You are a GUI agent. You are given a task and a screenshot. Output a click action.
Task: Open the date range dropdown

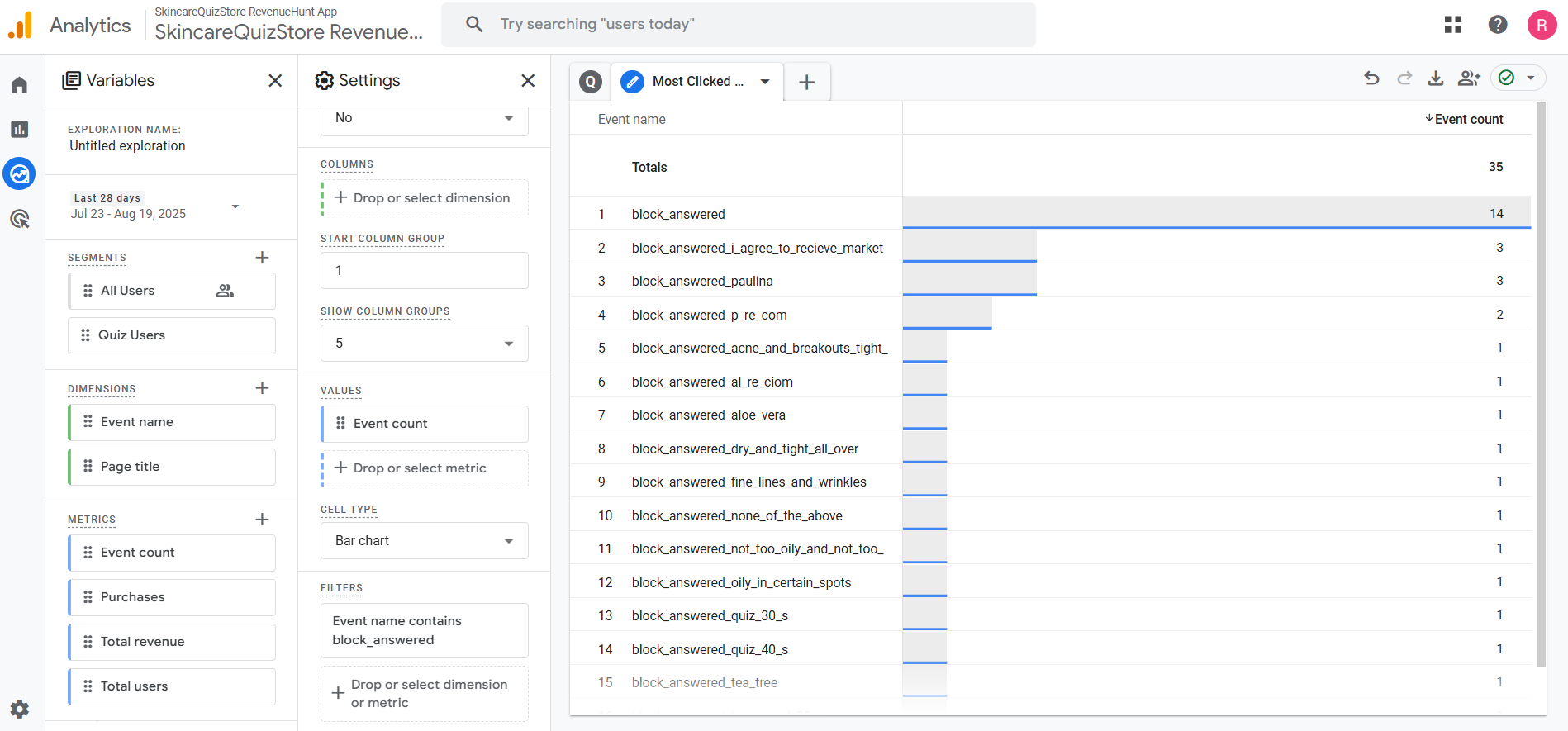(235, 206)
